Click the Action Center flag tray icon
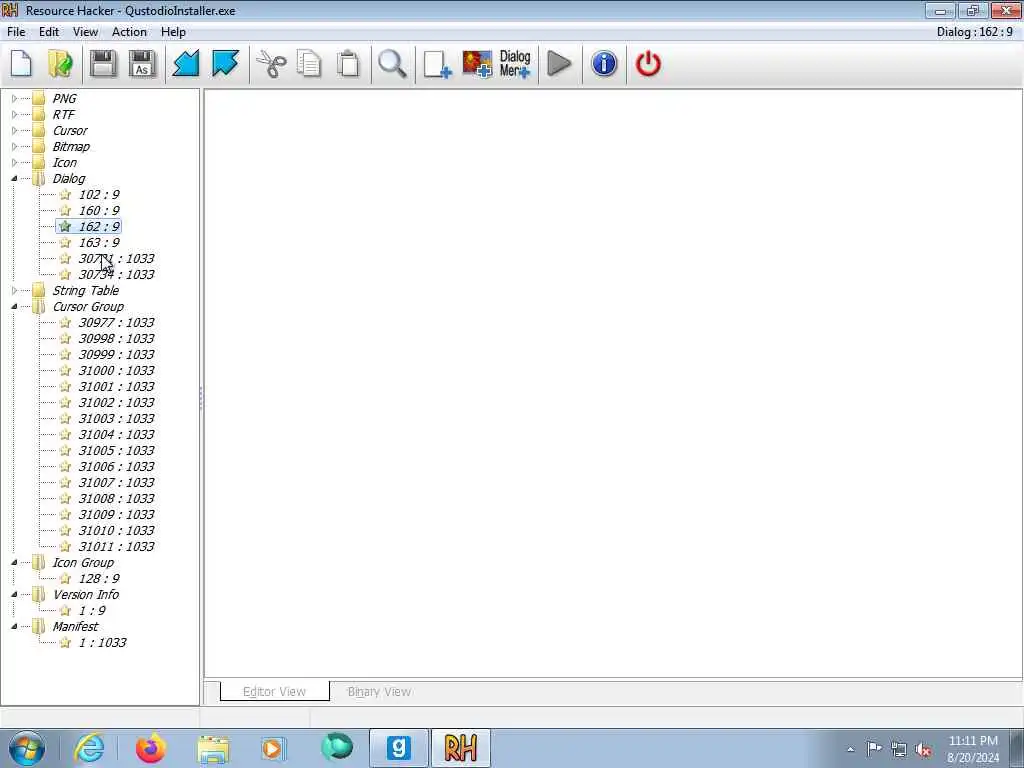 point(874,749)
